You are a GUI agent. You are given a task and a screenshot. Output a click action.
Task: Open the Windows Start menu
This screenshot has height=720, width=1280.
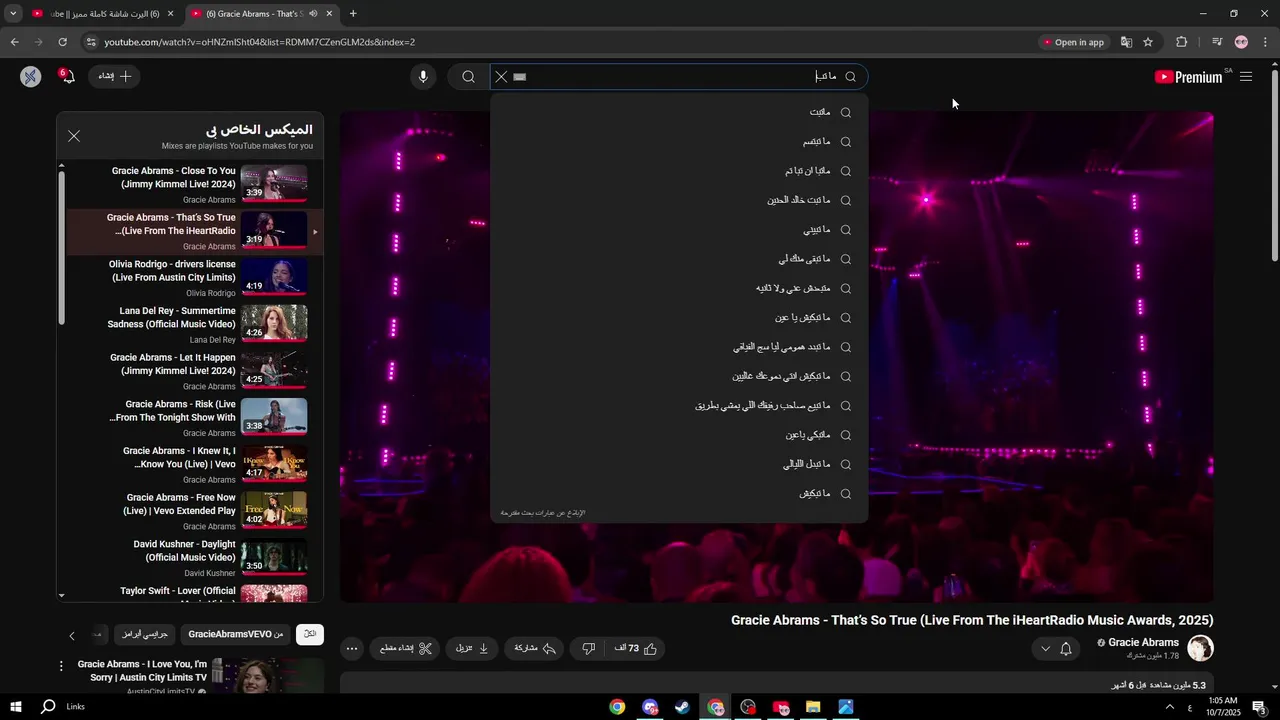(16, 707)
